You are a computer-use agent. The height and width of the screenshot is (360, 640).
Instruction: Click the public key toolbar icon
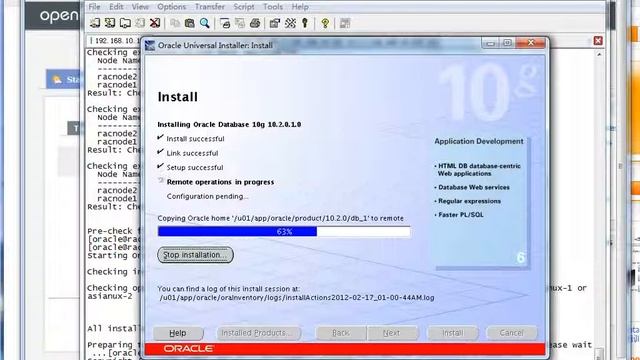pos(305,23)
